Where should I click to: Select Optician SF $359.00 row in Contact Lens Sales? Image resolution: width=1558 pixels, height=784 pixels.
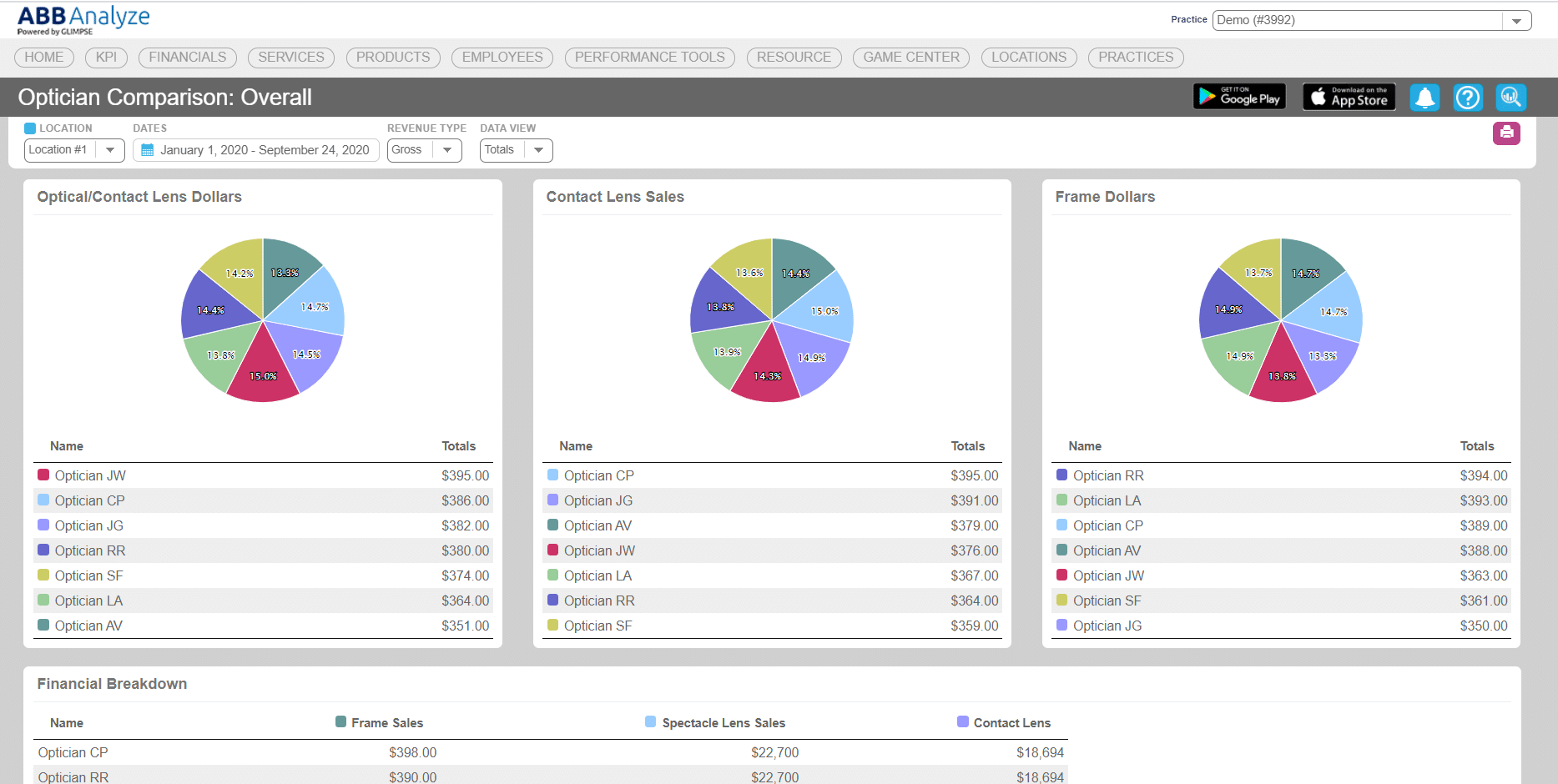[772, 626]
